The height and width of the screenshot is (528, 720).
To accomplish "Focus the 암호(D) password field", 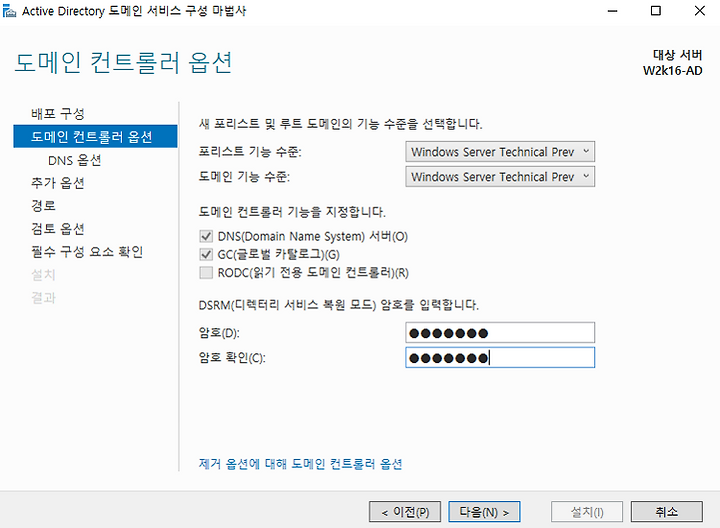I will pos(500,333).
